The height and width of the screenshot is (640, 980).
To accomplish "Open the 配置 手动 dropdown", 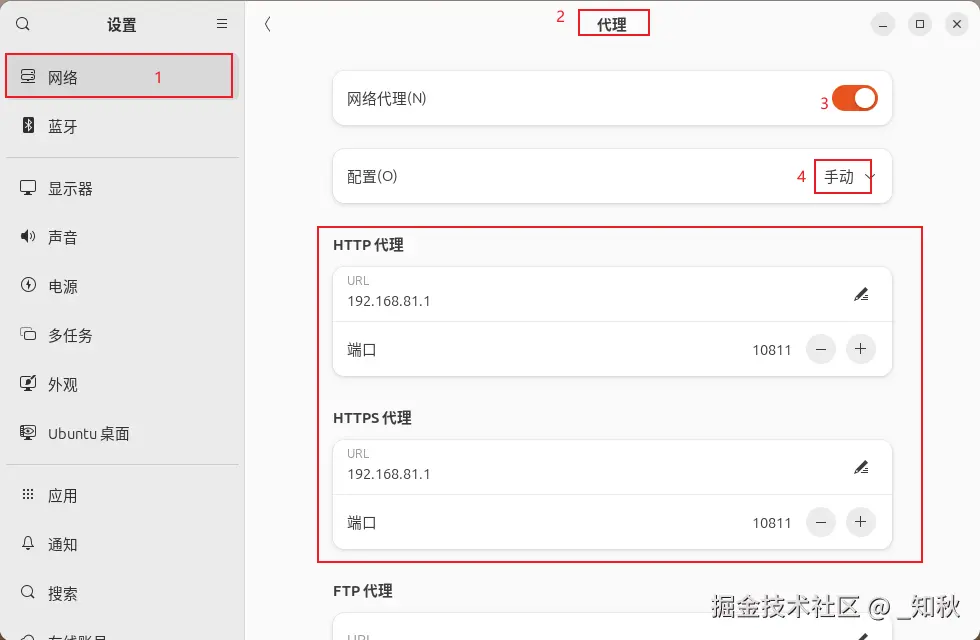I will click(849, 177).
